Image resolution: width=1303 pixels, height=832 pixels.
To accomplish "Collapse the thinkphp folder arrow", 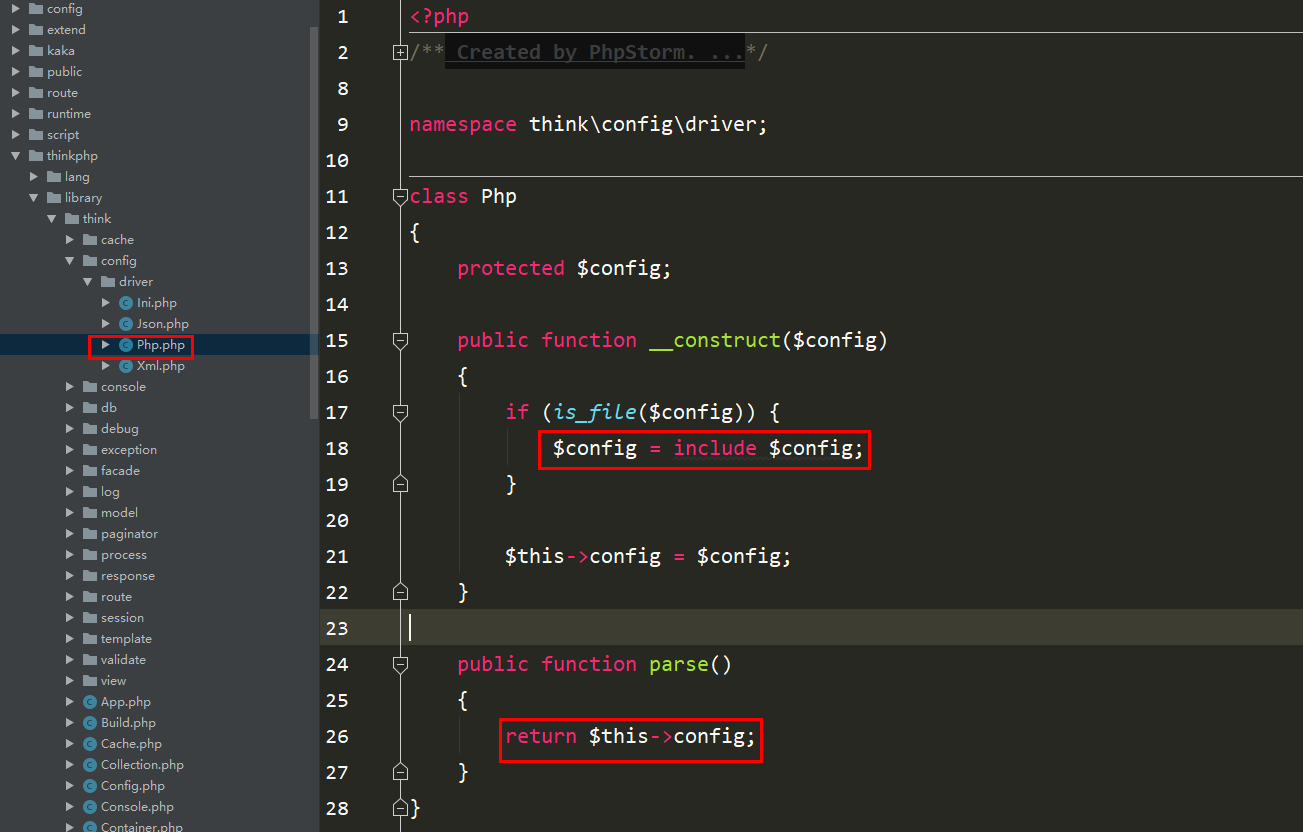I will pyautogui.click(x=16, y=156).
